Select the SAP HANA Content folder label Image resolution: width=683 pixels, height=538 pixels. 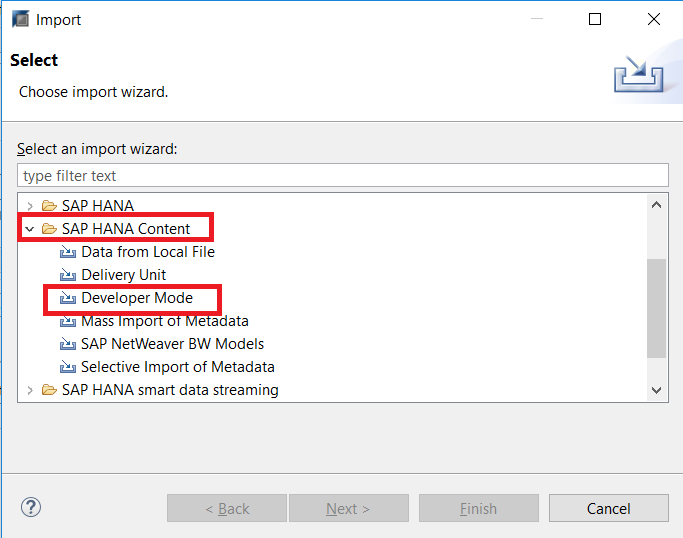[x=126, y=229]
